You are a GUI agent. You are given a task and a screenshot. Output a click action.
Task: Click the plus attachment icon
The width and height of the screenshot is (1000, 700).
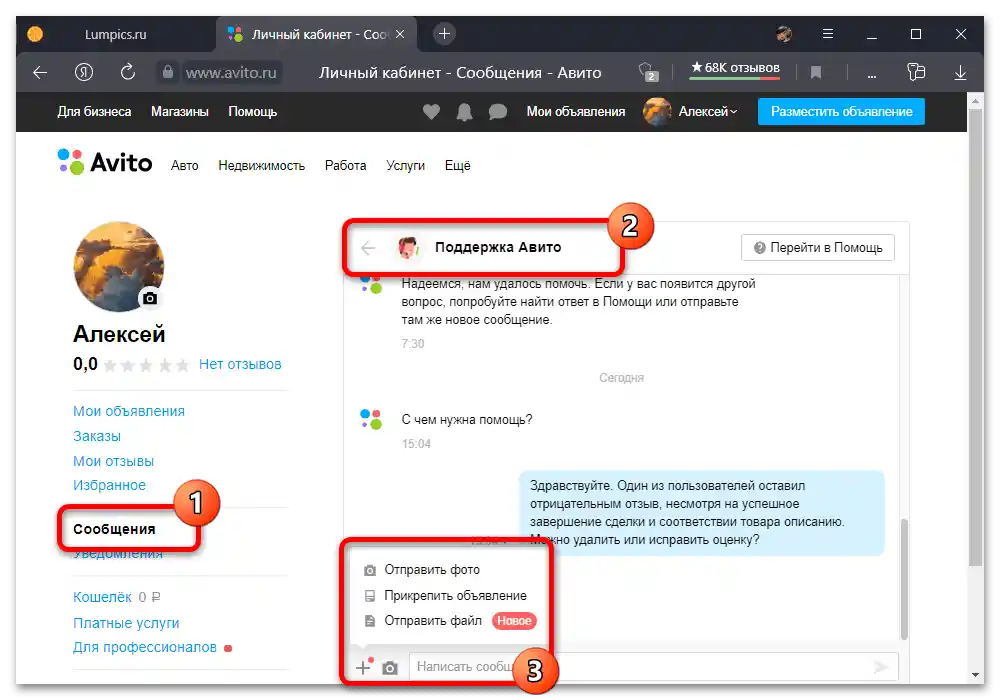(x=363, y=667)
